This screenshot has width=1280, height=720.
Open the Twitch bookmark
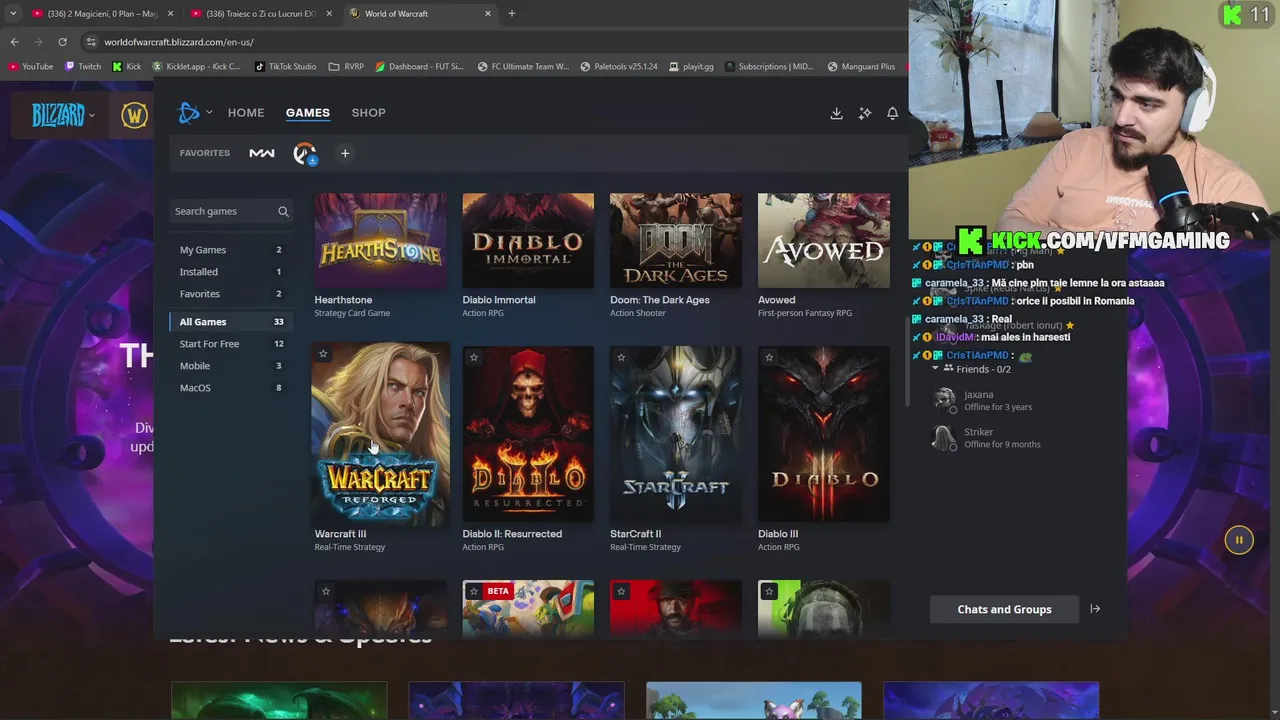(x=83, y=67)
